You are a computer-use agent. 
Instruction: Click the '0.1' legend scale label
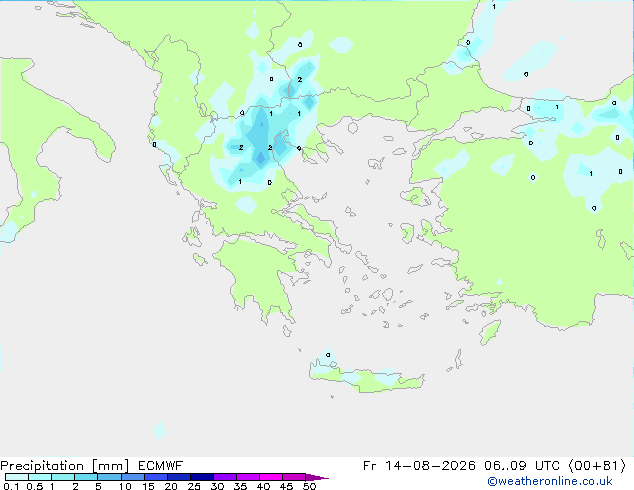(11, 486)
